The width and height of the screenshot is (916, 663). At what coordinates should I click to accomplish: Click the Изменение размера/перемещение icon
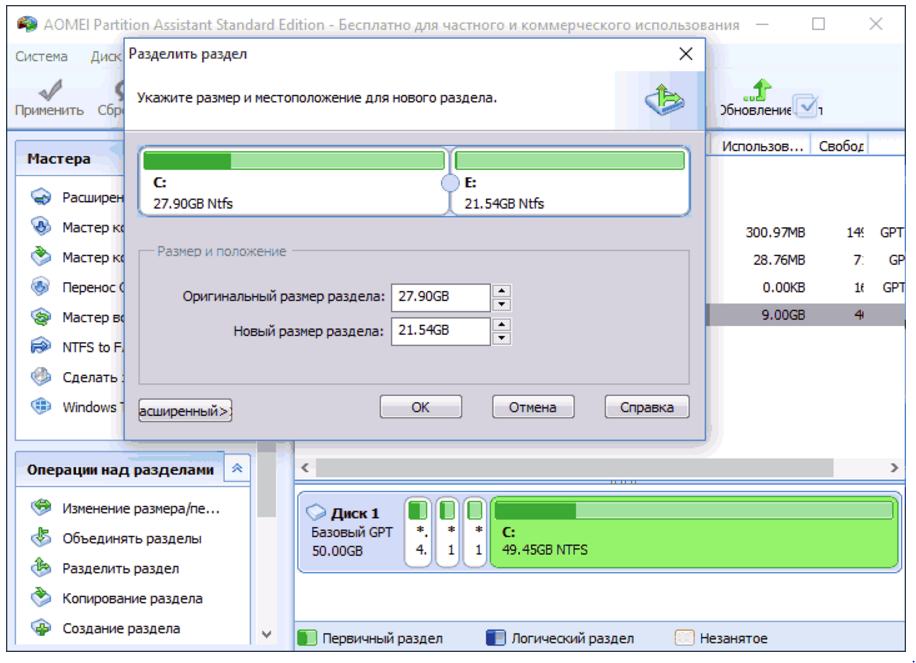(41, 508)
